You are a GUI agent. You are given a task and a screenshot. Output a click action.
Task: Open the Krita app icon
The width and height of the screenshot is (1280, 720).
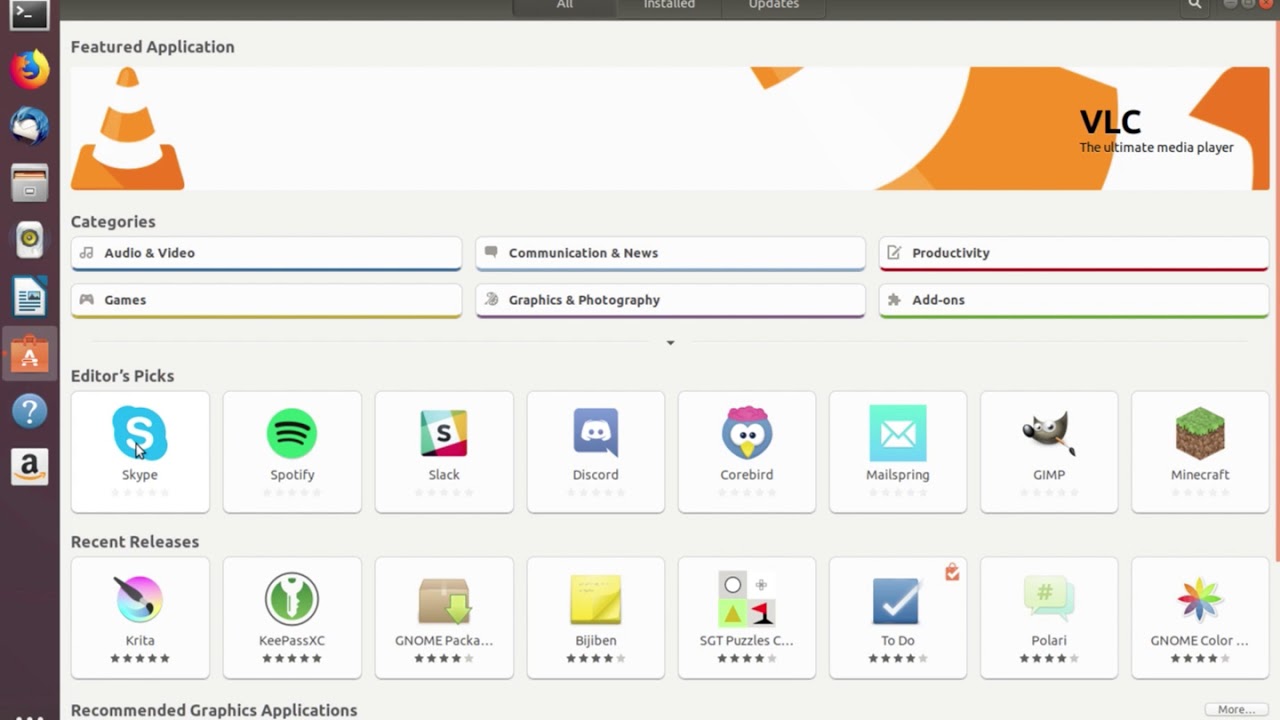(x=140, y=599)
